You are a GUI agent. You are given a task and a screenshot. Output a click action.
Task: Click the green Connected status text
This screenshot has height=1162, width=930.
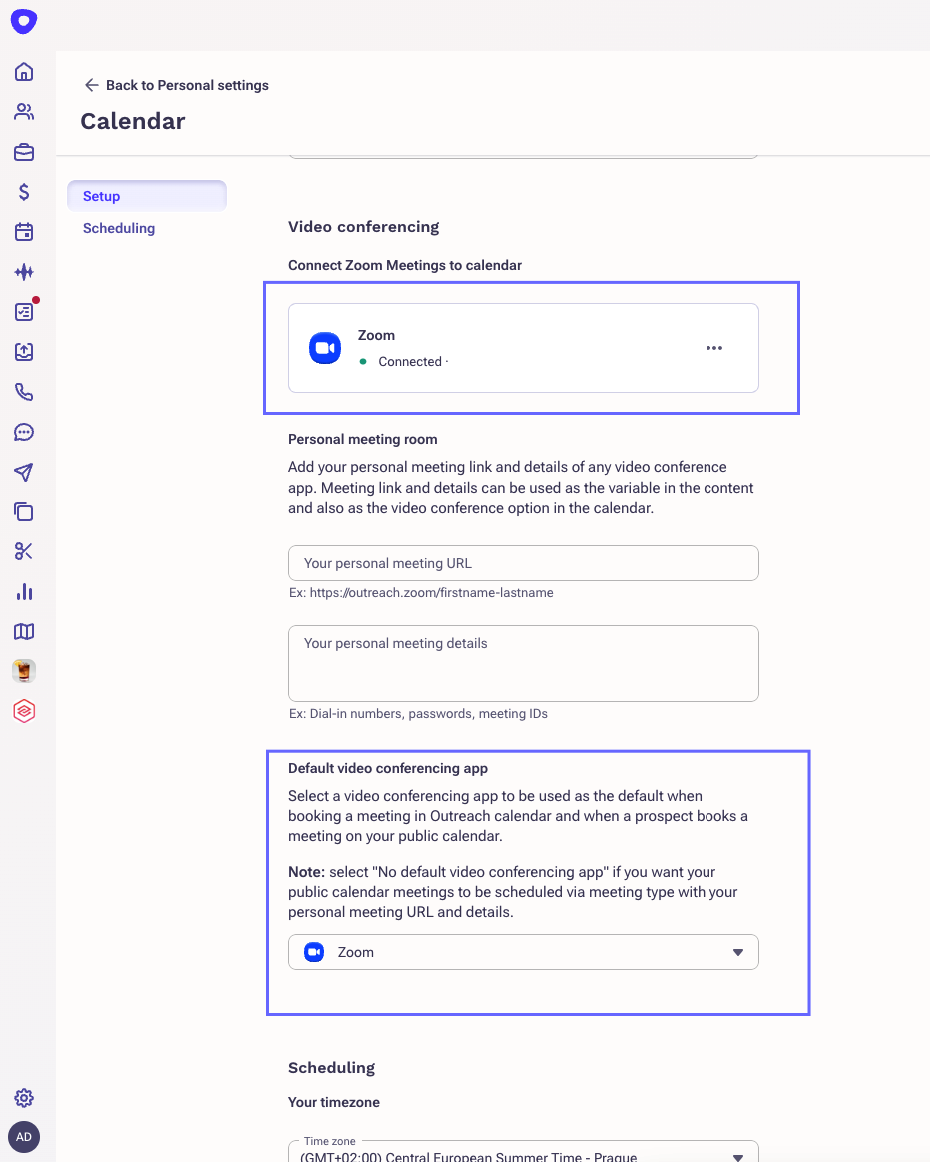coord(410,362)
